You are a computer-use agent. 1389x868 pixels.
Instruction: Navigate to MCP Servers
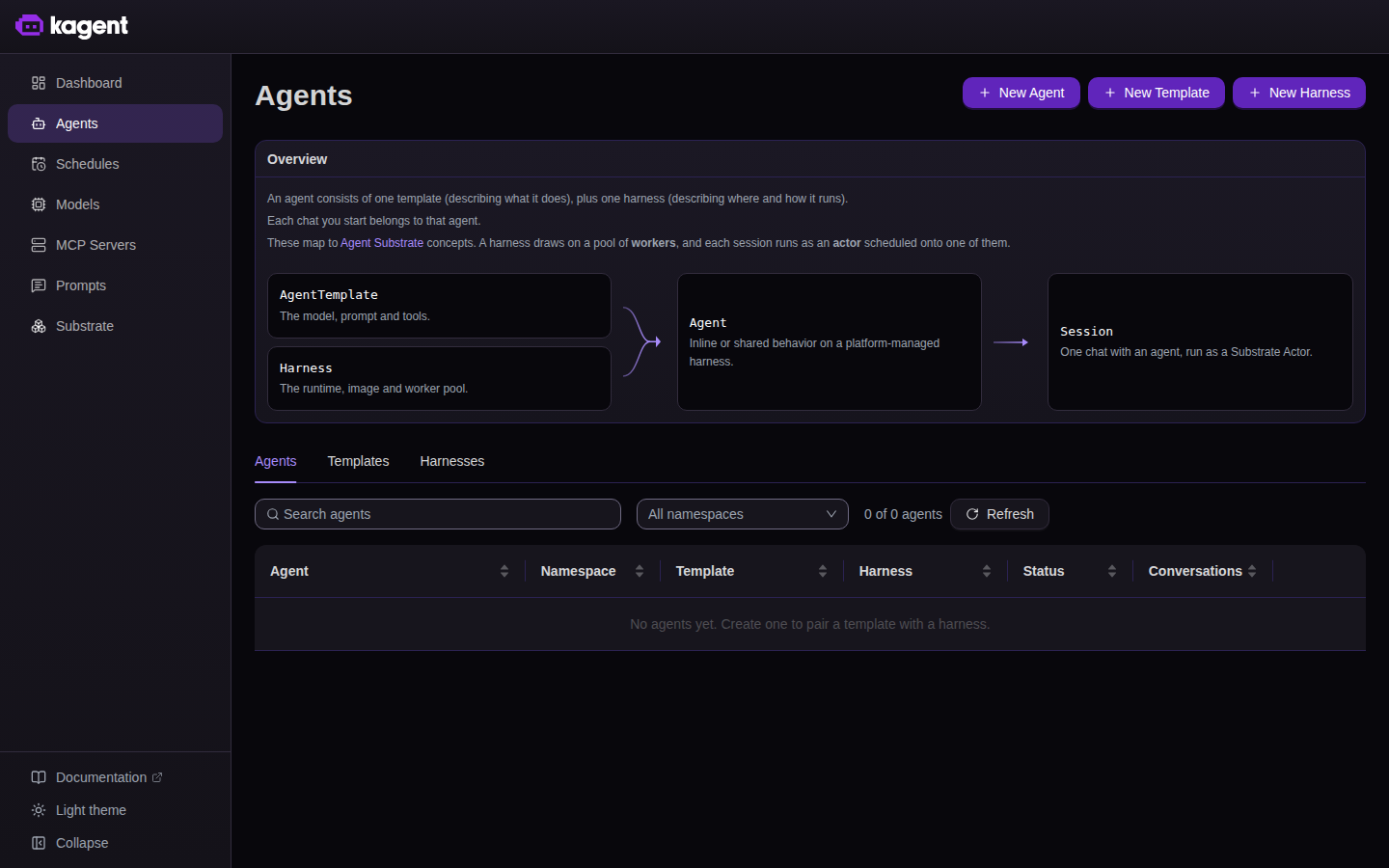pyautogui.click(x=115, y=245)
